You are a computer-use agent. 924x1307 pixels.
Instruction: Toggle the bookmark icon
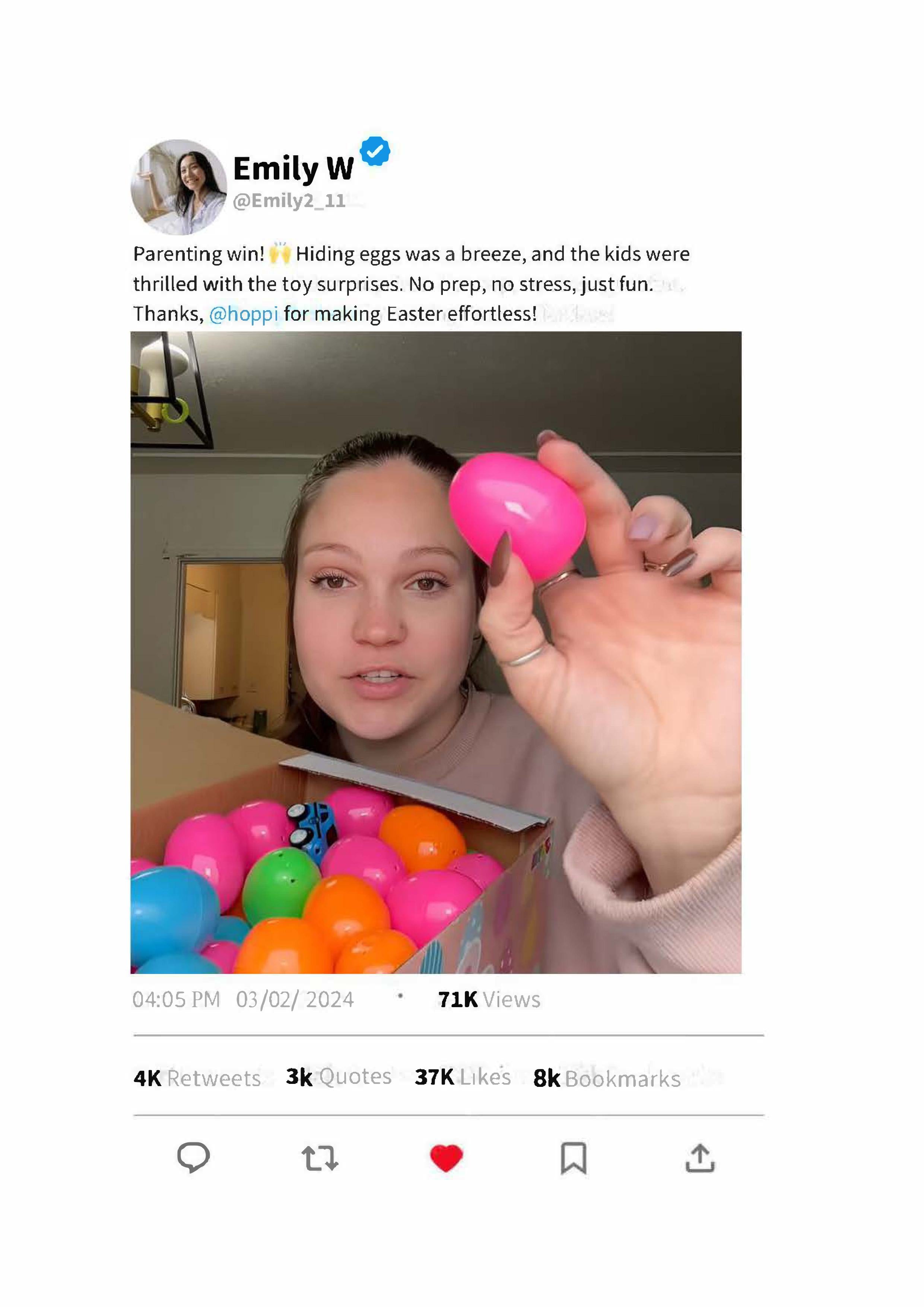point(573,1158)
